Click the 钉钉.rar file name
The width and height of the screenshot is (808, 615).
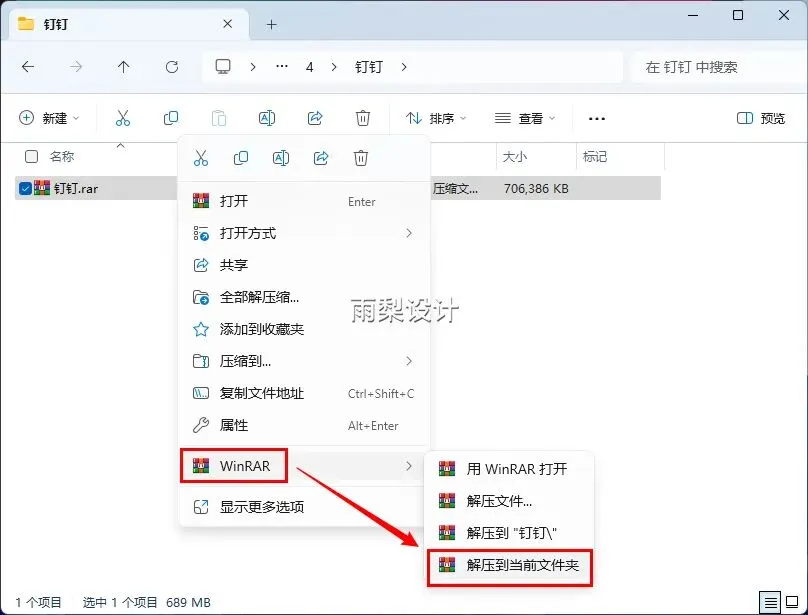coord(76,189)
